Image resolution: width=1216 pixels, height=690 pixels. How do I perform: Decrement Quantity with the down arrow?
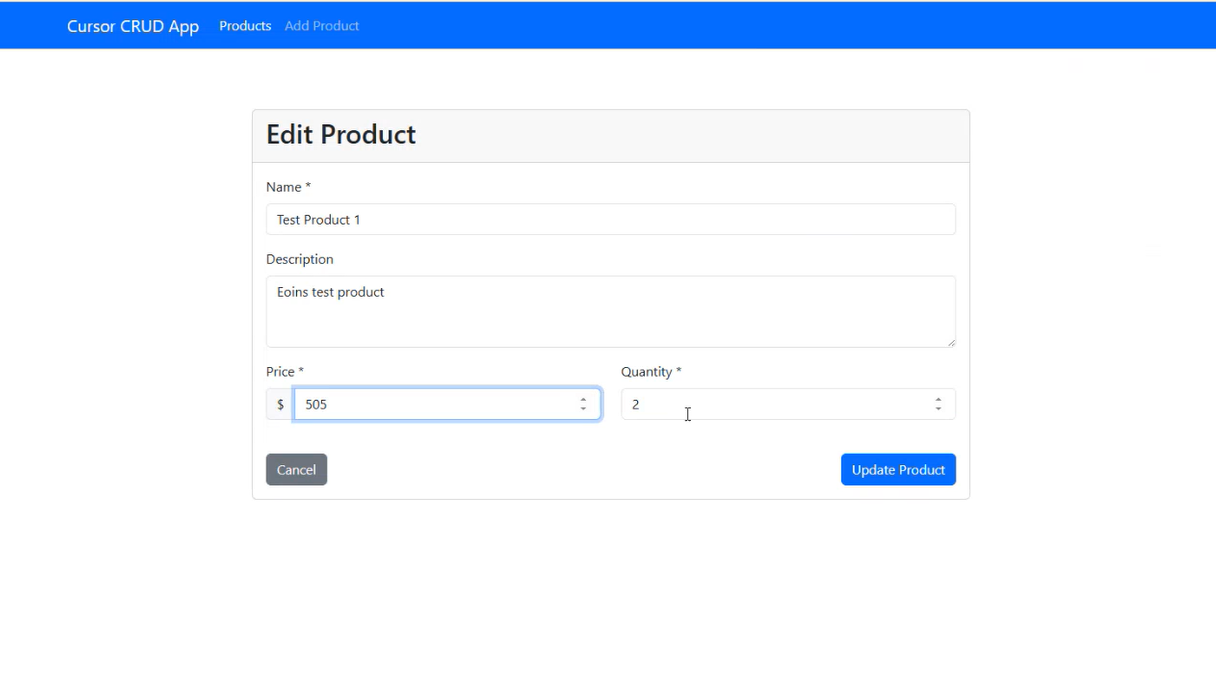click(938, 409)
